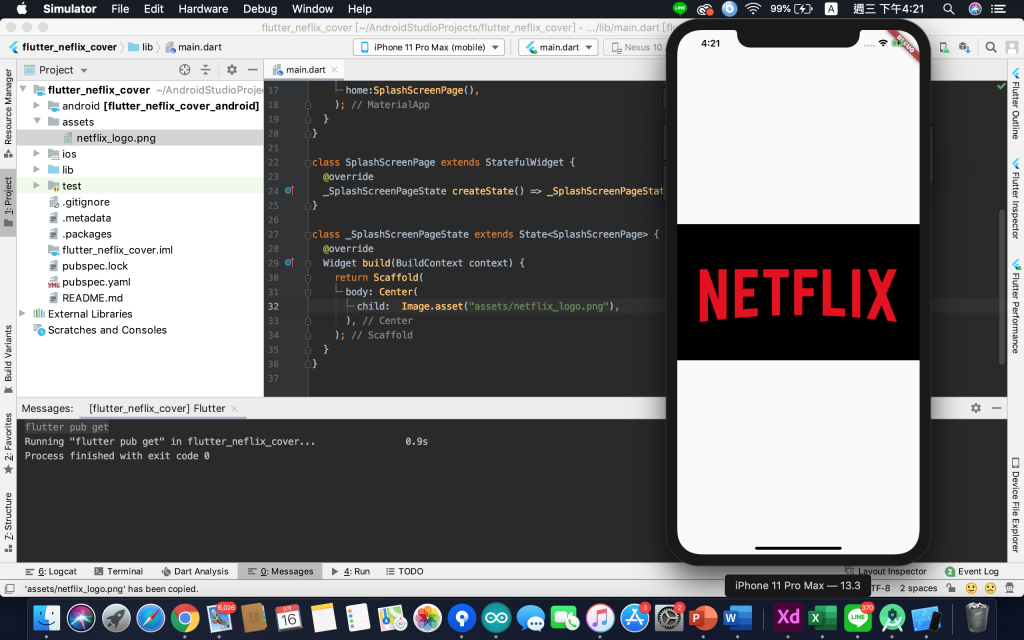
Task: Open Device File Explorer side panel
Action: [1016, 505]
